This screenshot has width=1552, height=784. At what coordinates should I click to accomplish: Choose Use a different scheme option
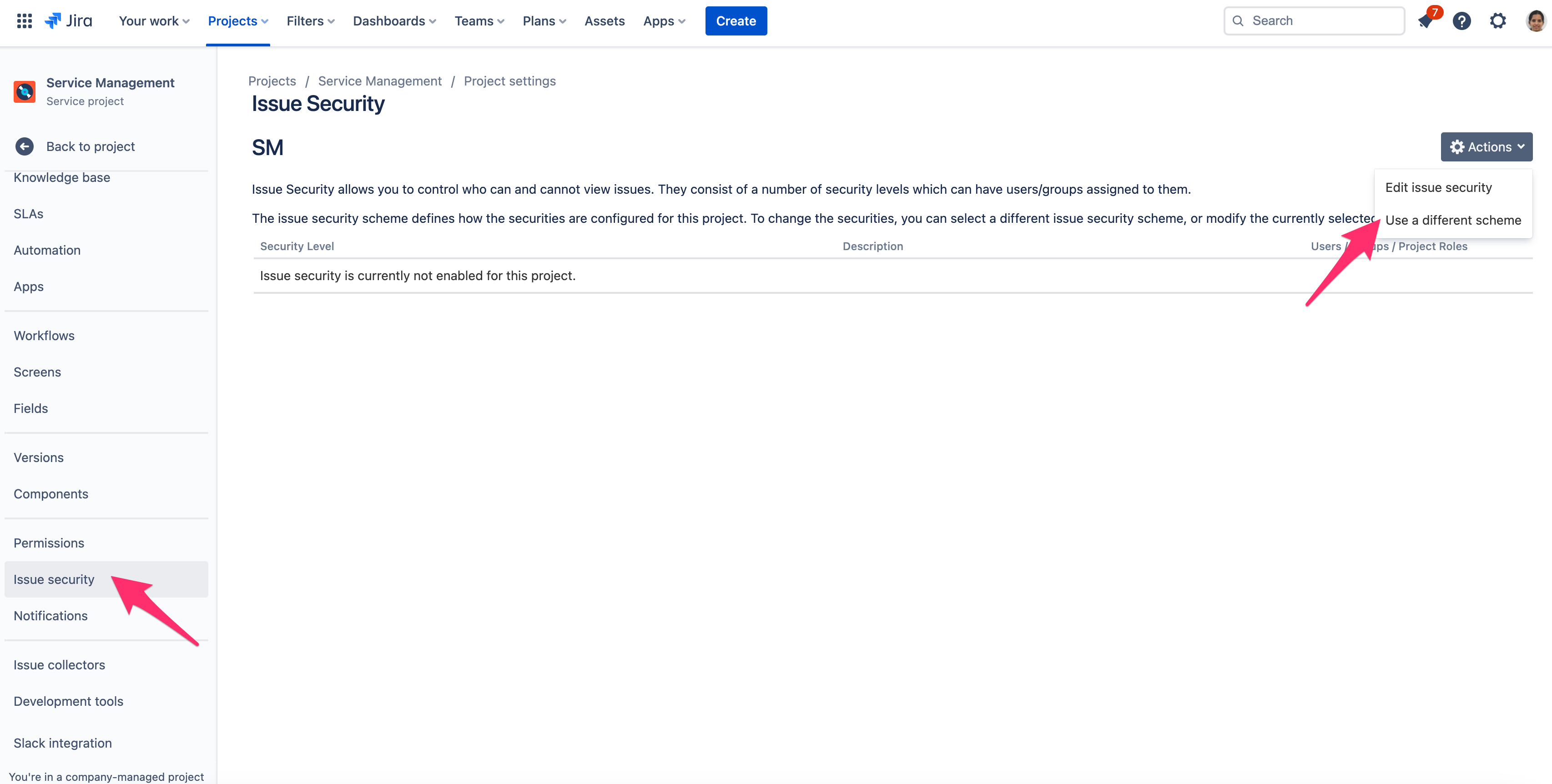point(1452,221)
